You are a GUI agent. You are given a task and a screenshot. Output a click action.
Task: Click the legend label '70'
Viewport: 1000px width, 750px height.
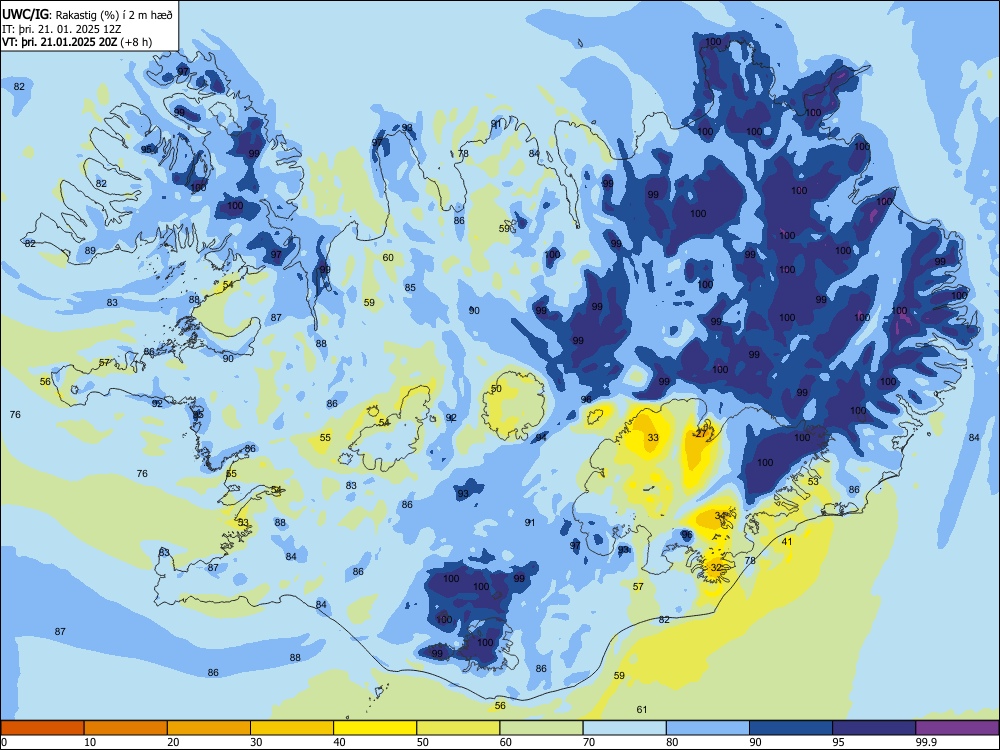[x=589, y=742]
